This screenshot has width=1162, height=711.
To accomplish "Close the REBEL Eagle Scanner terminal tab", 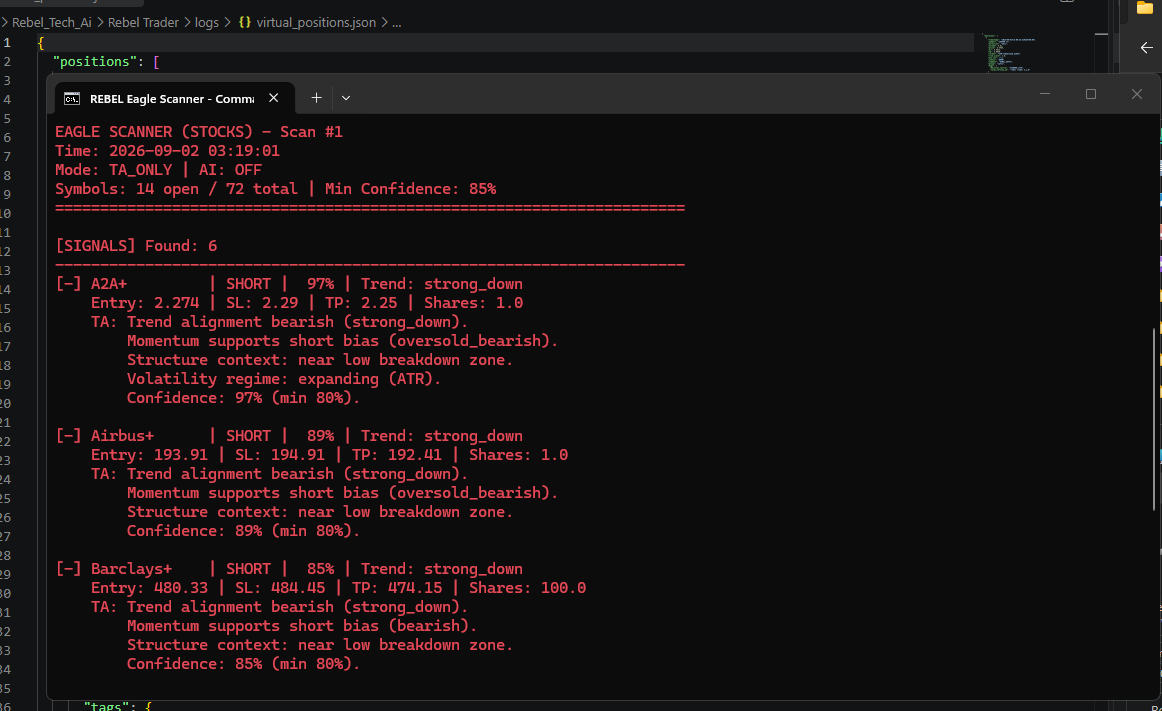I will [273, 98].
